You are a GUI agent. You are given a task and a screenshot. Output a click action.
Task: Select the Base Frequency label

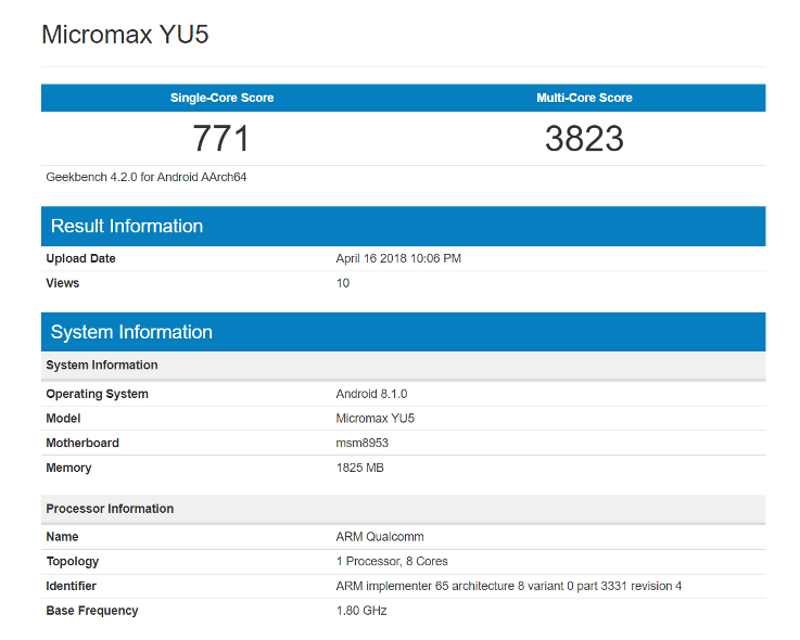tap(92, 610)
